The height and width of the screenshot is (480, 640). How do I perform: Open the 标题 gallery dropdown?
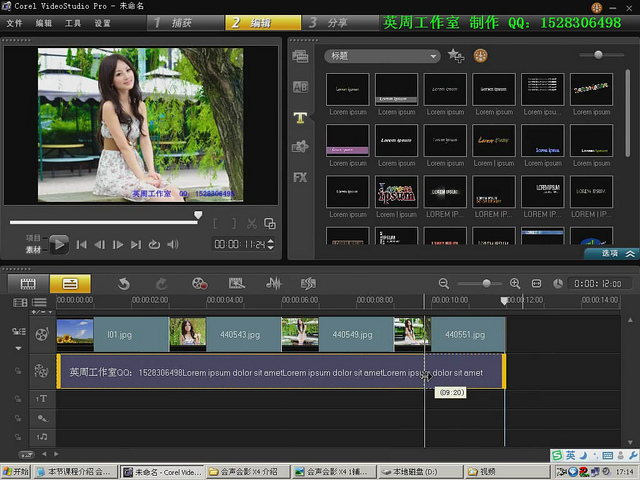(382, 56)
